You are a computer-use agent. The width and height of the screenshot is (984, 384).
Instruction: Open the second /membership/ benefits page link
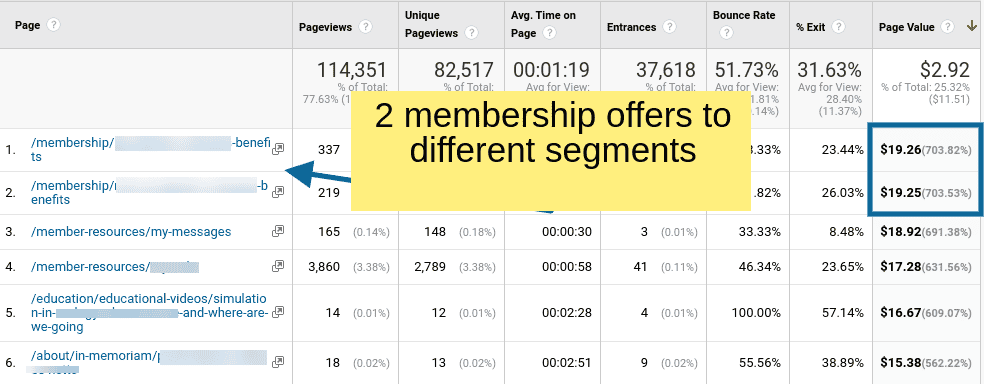coord(149,193)
